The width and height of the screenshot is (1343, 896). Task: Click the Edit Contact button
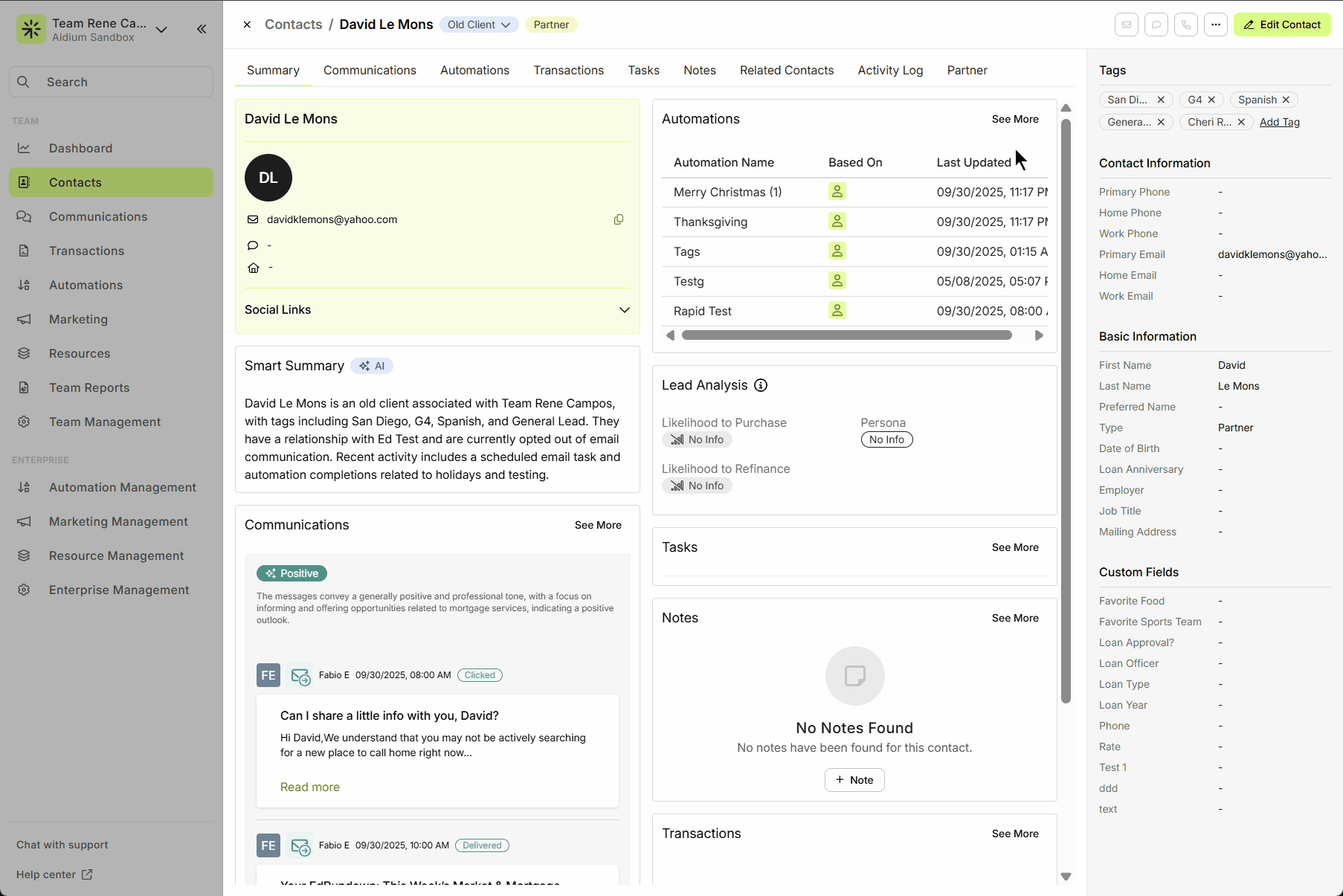point(1282,25)
